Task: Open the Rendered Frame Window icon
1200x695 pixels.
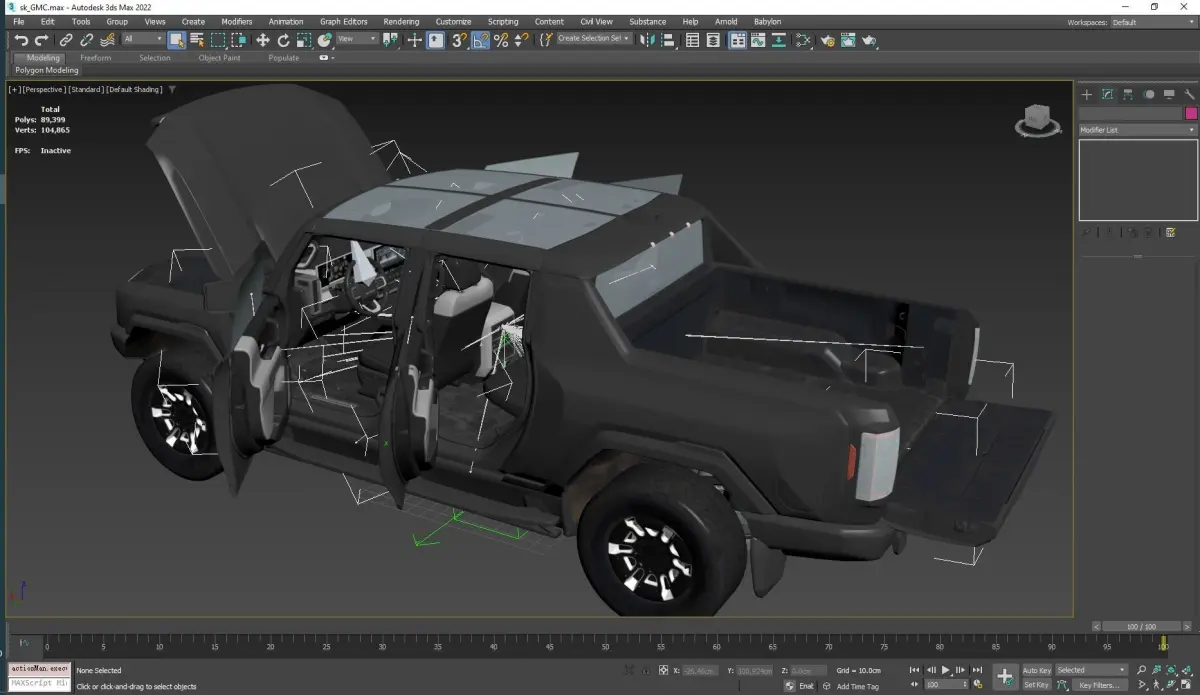Action: (x=848, y=40)
